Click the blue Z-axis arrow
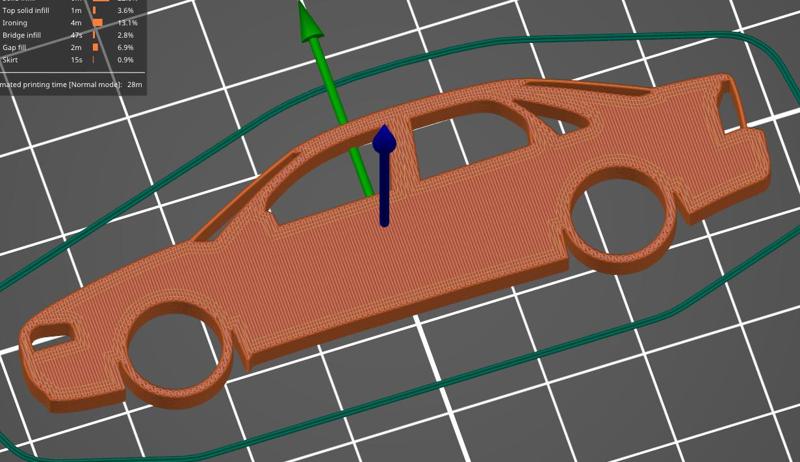800x462 pixels. 384,176
